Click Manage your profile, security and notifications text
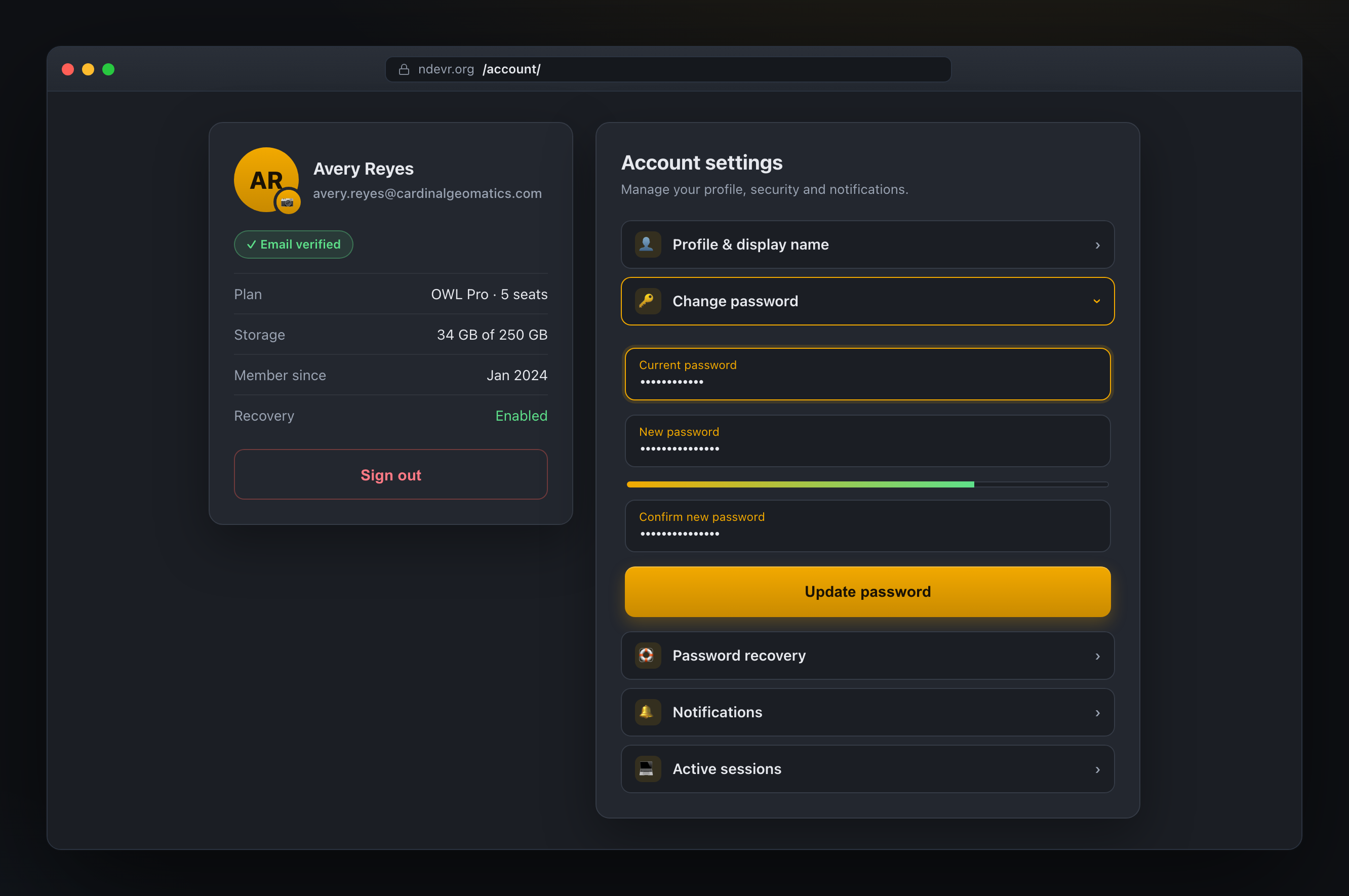The width and height of the screenshot is (1349, 896). pos(764,189)
